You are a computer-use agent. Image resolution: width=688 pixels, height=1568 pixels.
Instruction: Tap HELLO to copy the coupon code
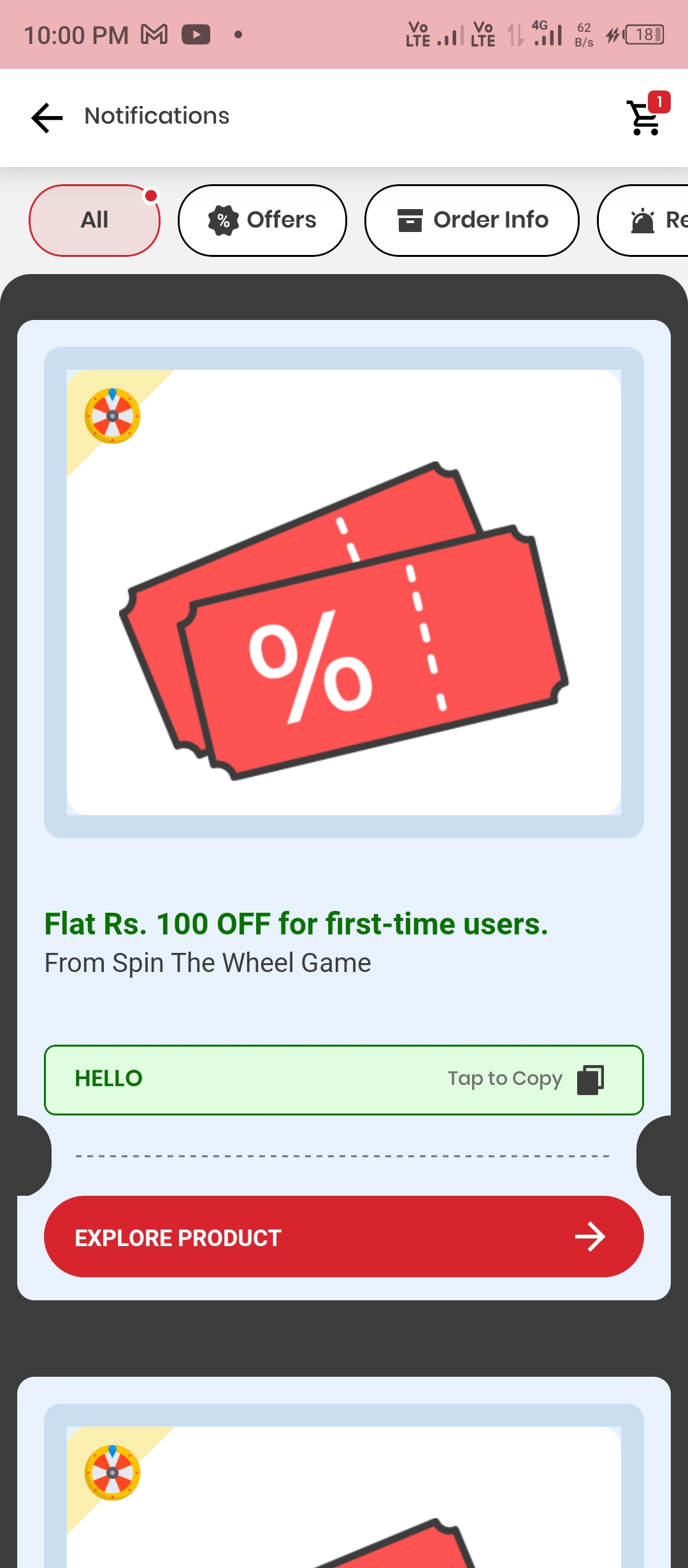click(109, 1078)
